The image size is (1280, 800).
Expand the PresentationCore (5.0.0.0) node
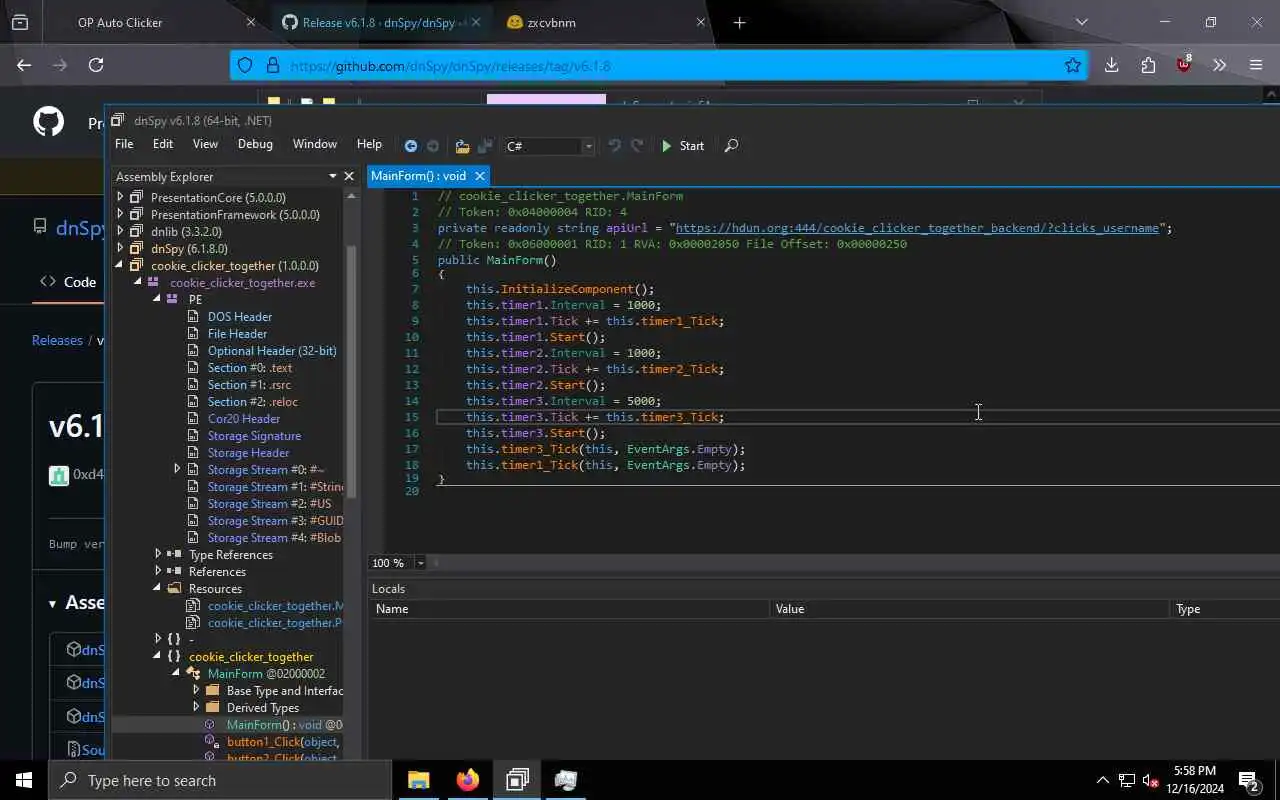(121, 198)
